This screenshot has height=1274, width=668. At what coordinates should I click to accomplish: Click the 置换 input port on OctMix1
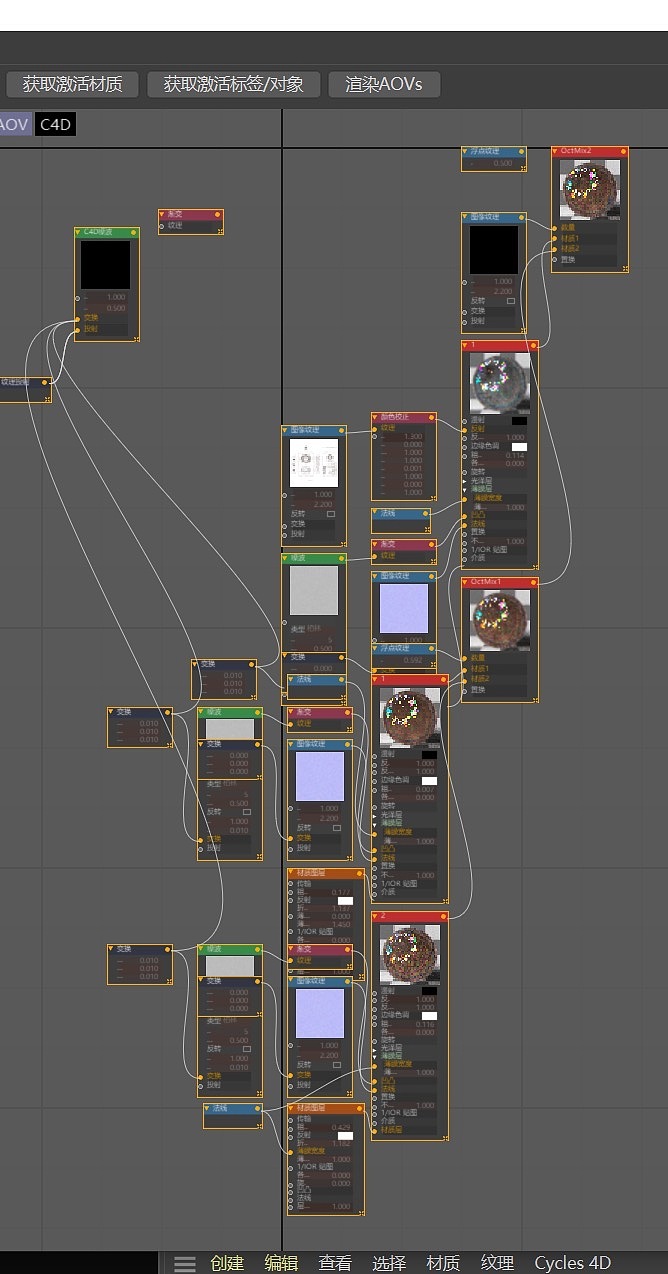pos(465,689)
